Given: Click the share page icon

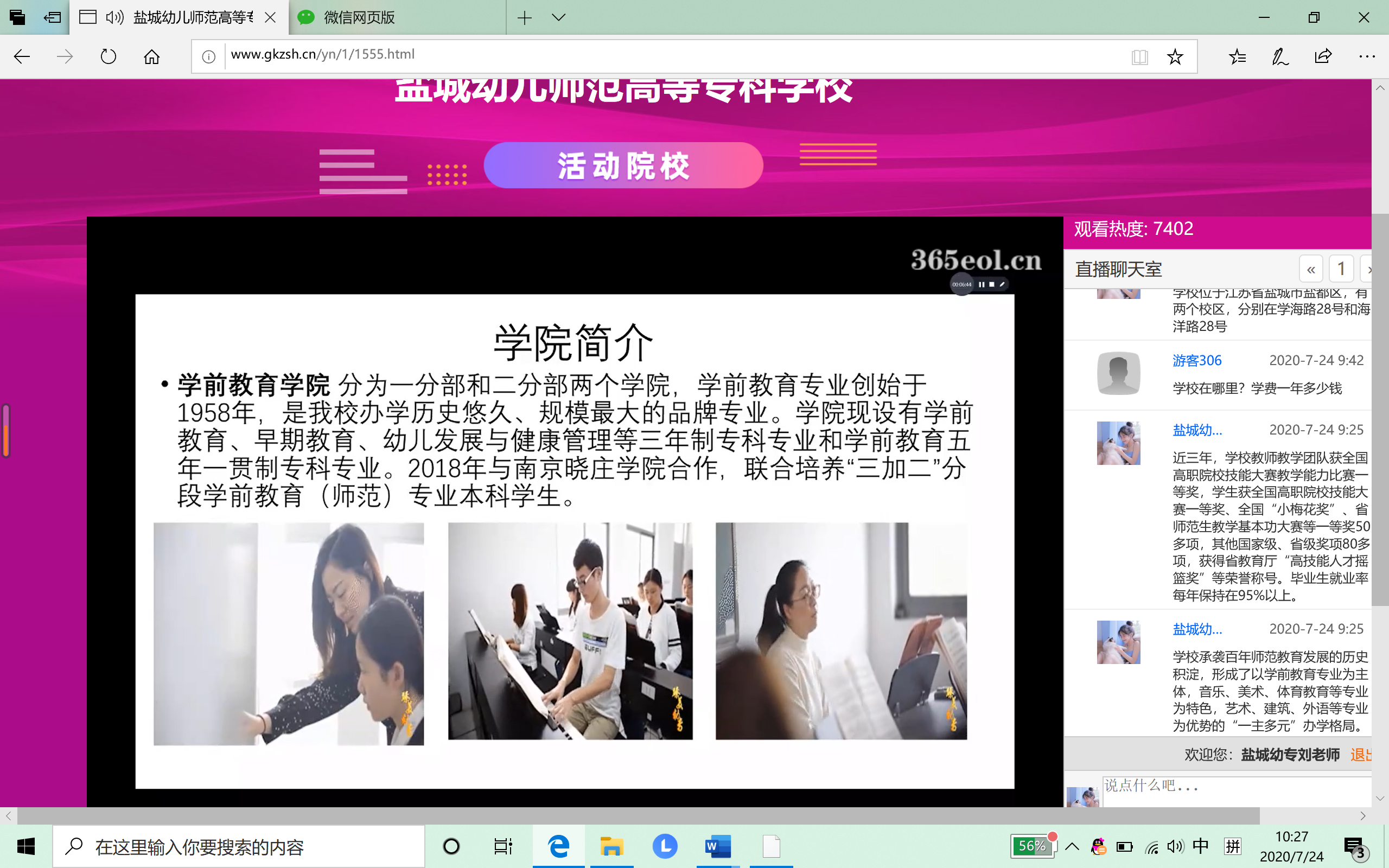Looking at the screenshot, I should 1323,56.
